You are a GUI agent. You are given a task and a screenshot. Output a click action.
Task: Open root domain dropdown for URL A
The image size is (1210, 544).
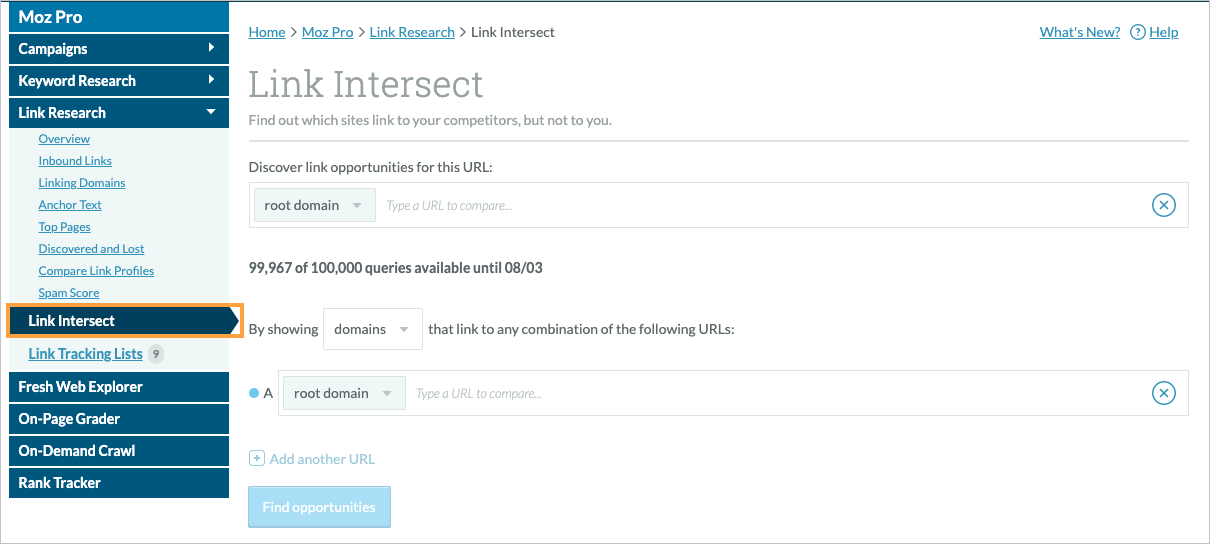point(344,393)
